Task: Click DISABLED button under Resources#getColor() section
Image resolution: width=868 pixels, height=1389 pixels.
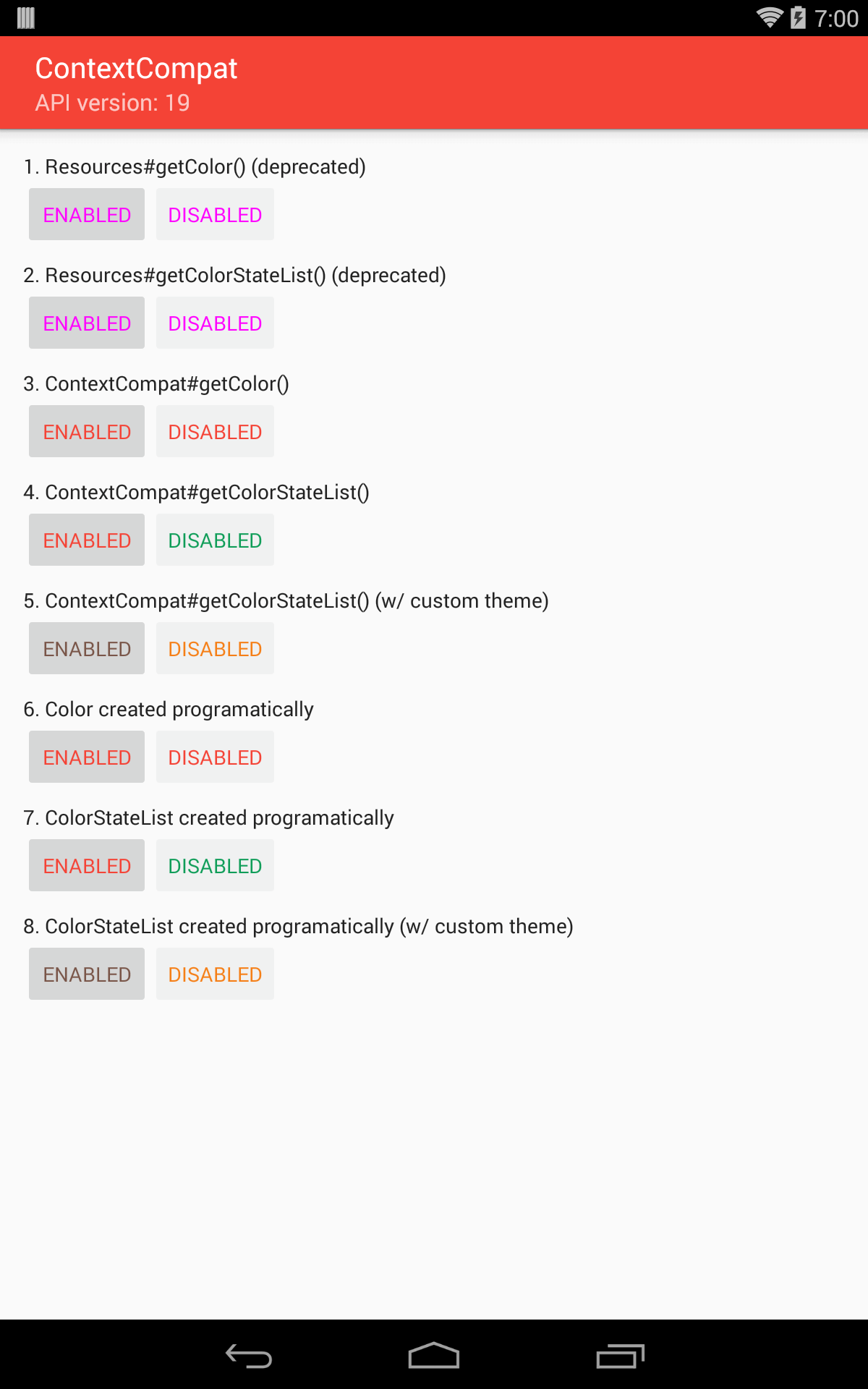Action: pyautogui.click(x=215, y=214)
